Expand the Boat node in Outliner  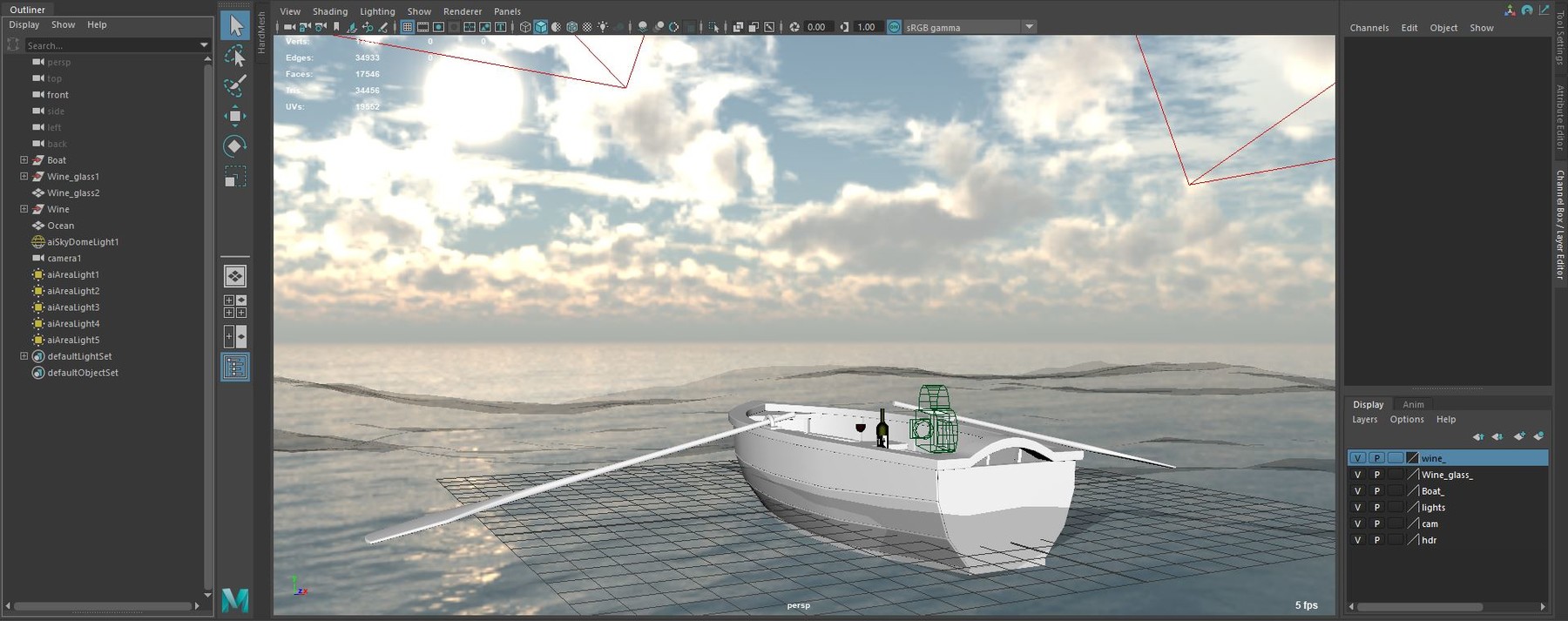24,160
